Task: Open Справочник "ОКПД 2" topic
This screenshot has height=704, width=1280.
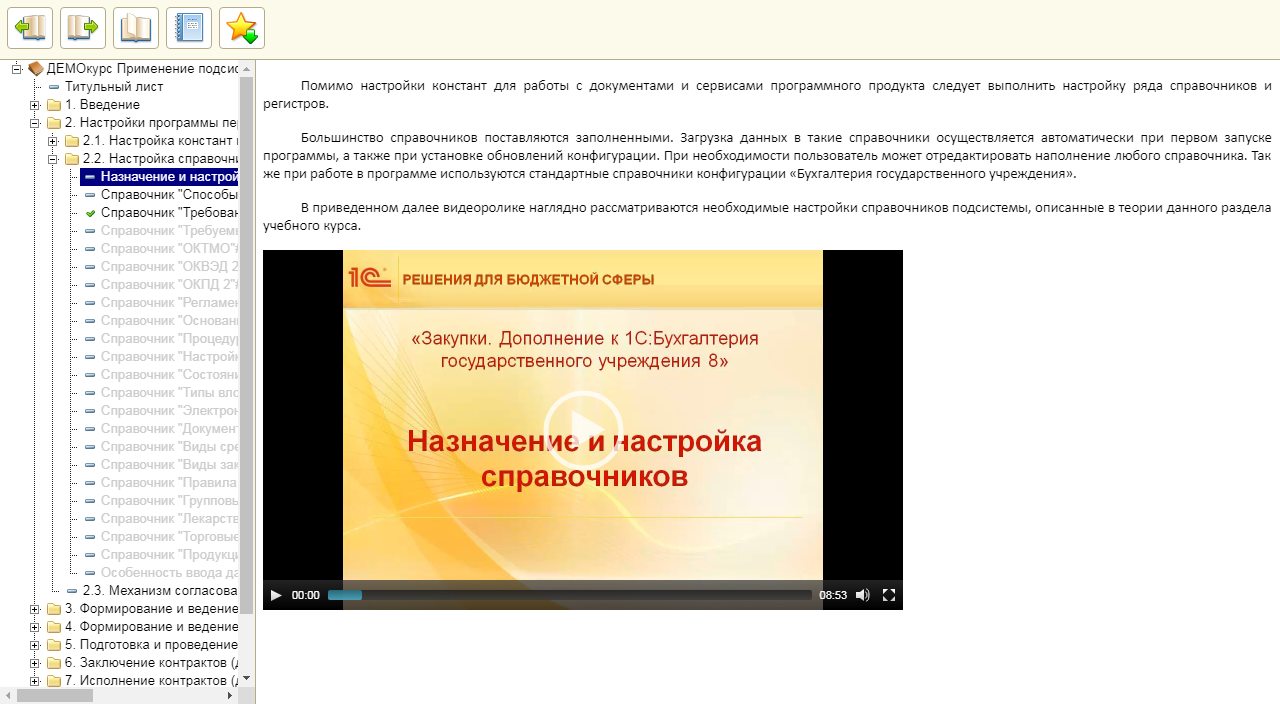Action: click(169, 285)
